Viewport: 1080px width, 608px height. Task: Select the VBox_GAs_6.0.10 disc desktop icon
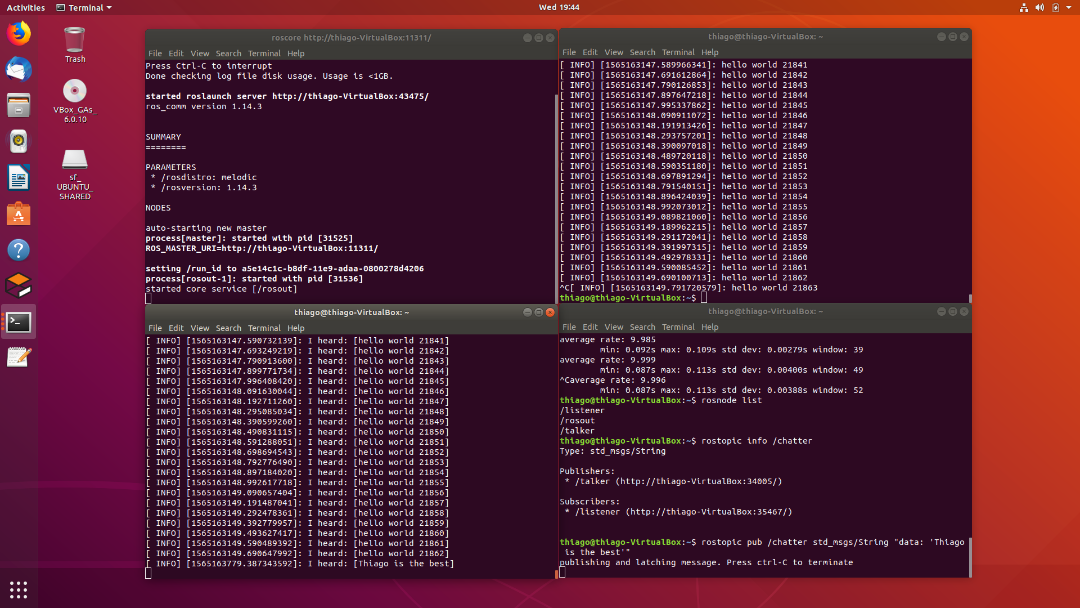click(75, 92)
